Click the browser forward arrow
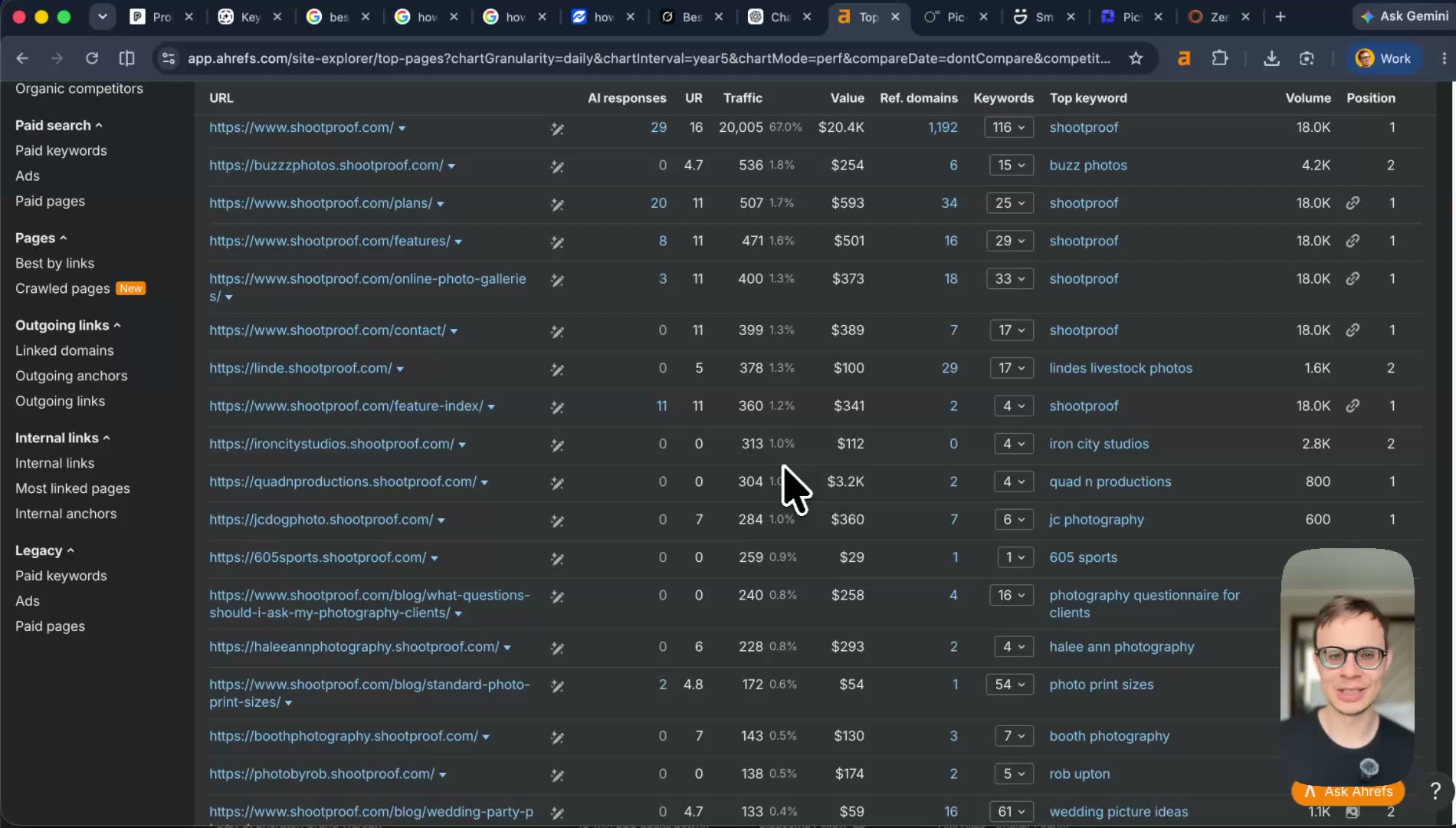The height and width of the screenshot is (828, 1456). tap(57, 58)
